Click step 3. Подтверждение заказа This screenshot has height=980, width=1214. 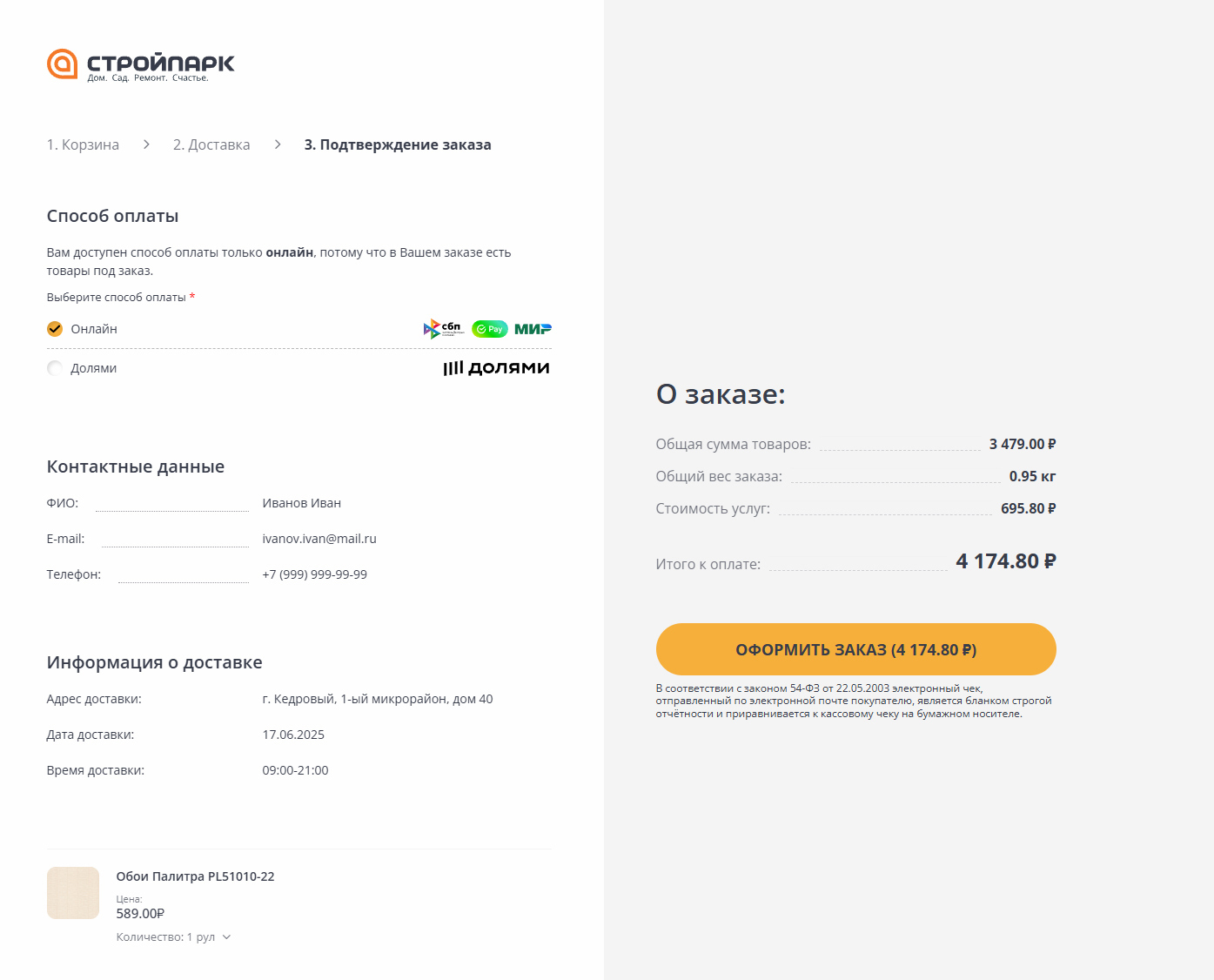397,144
